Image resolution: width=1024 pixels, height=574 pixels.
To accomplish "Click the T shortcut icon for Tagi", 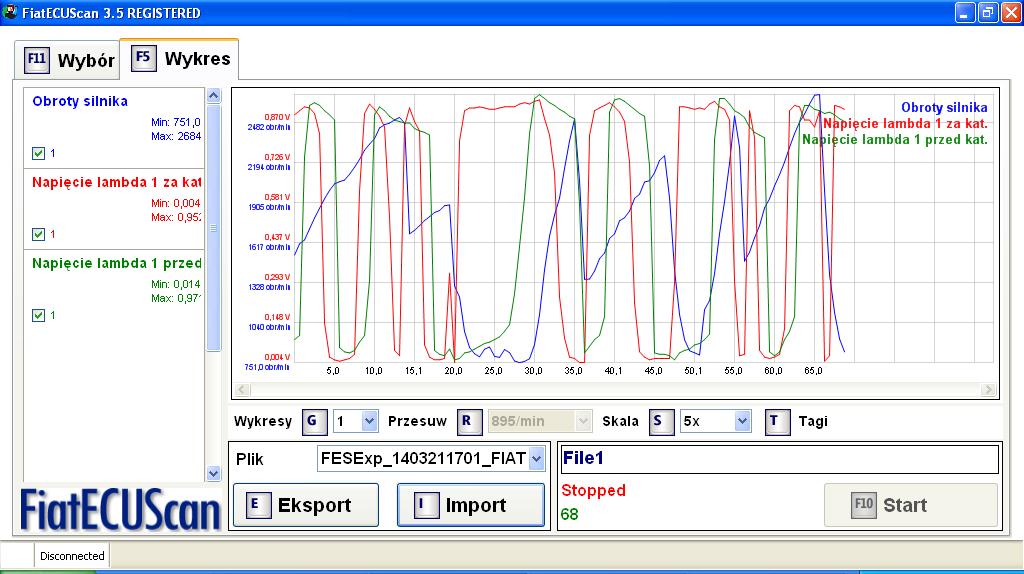I will [x=777, y=421].
